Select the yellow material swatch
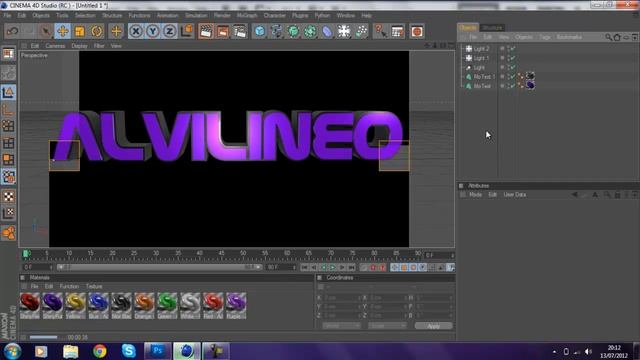 [76, 305]
